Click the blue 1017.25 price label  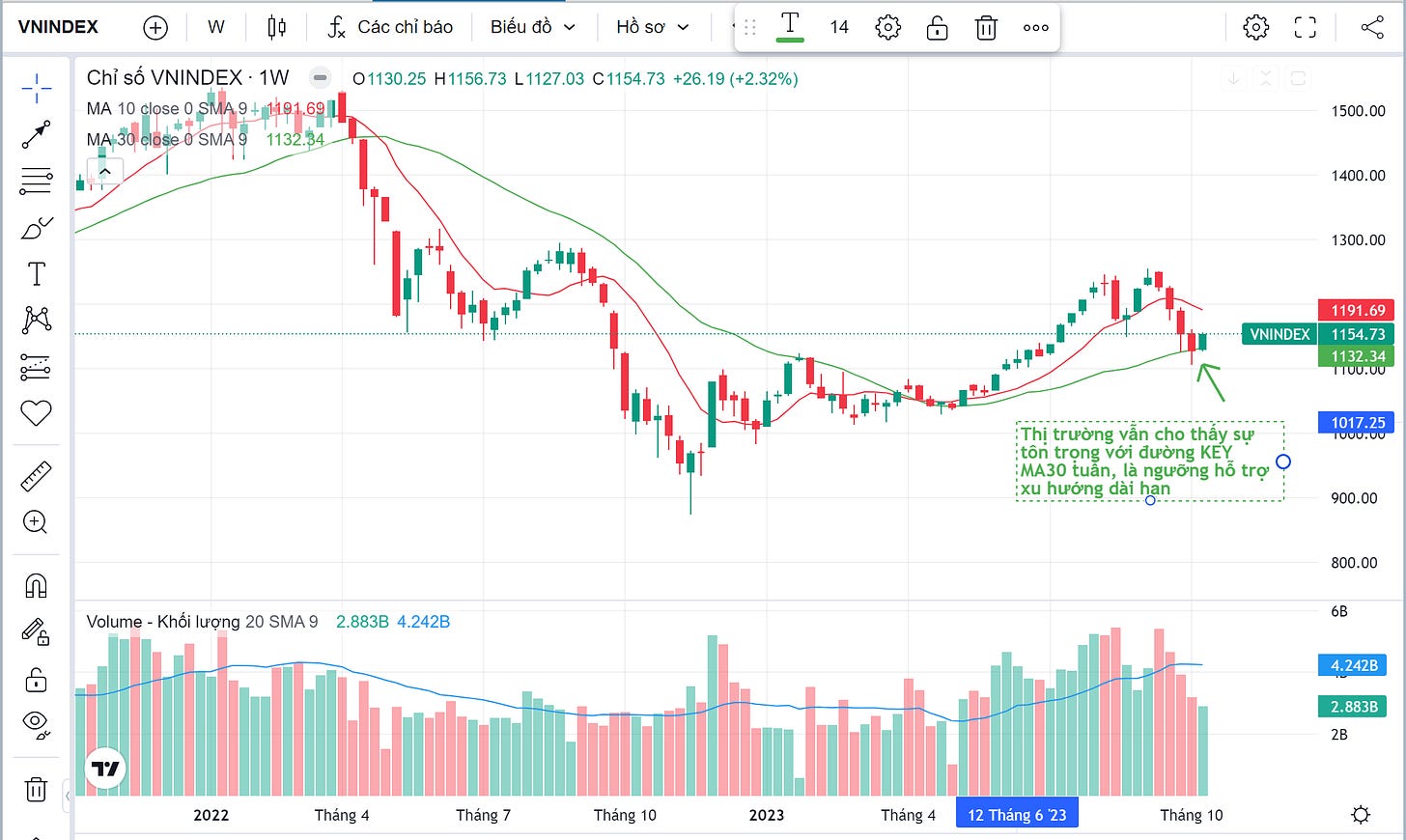[1358, 422]
